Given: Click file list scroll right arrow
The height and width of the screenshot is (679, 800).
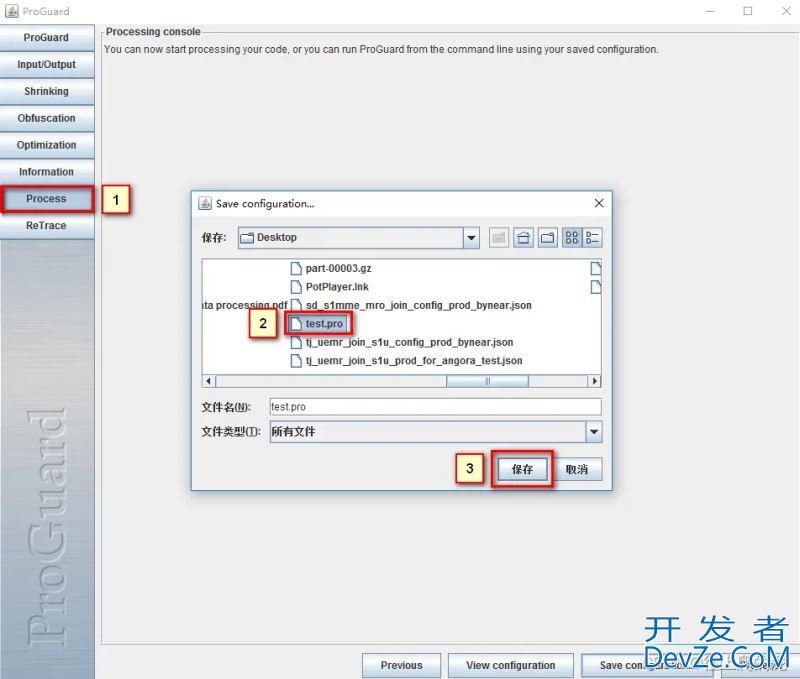Looking at the screenshot, I should pos(594,381).
